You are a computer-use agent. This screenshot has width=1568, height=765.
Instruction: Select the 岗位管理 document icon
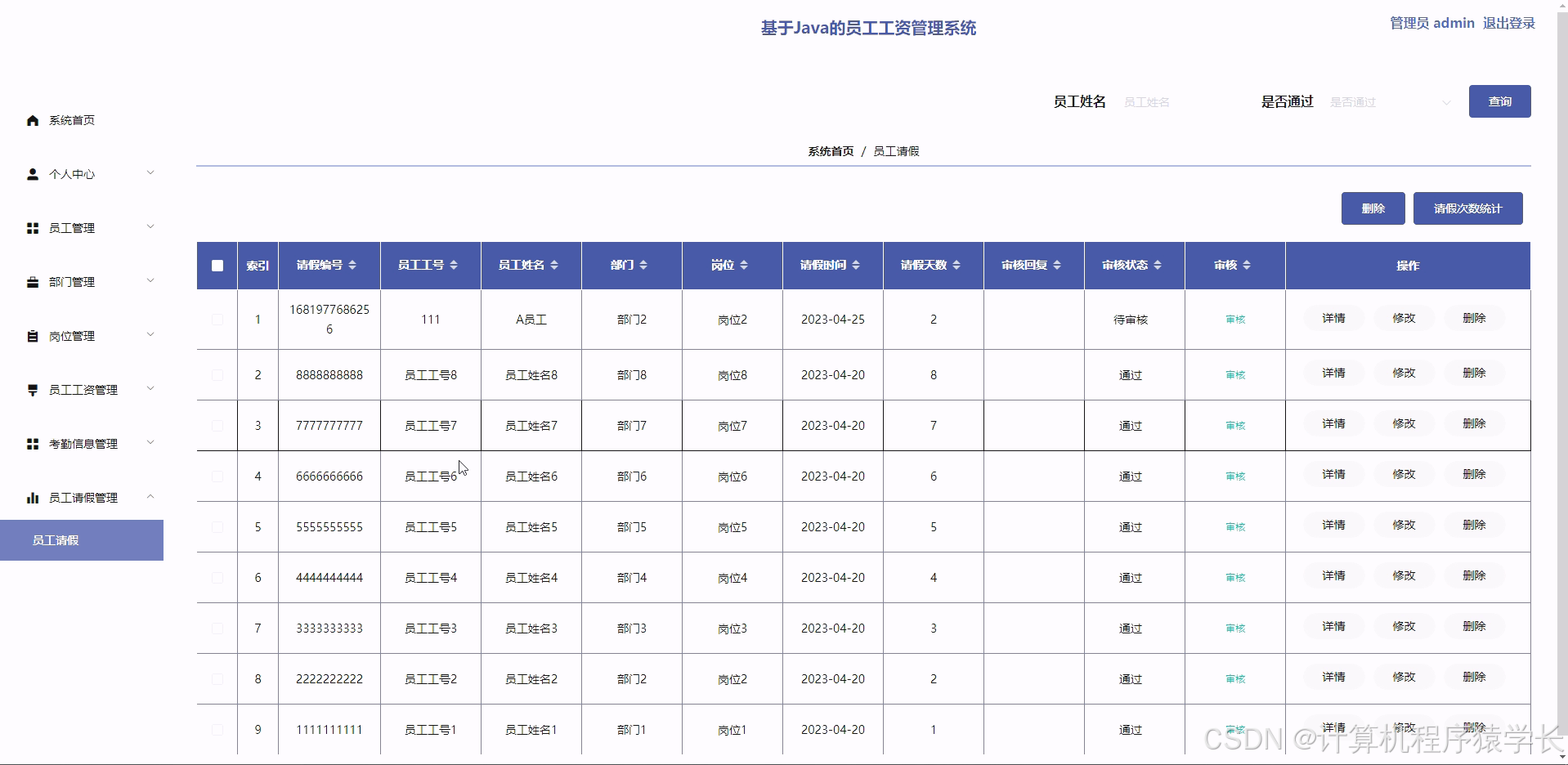33,335
